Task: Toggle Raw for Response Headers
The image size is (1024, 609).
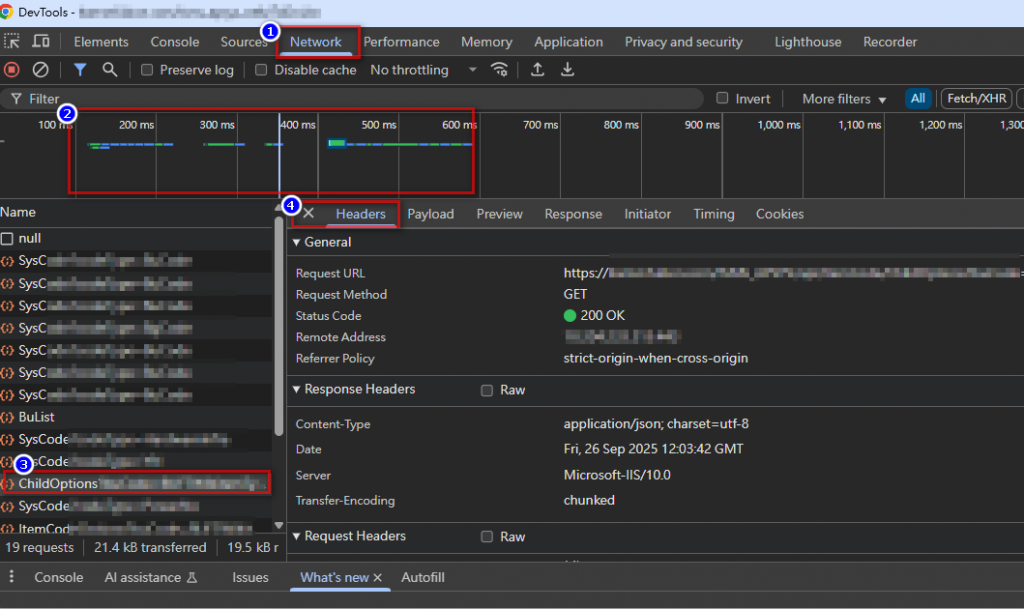Action: tap(487, 390)
